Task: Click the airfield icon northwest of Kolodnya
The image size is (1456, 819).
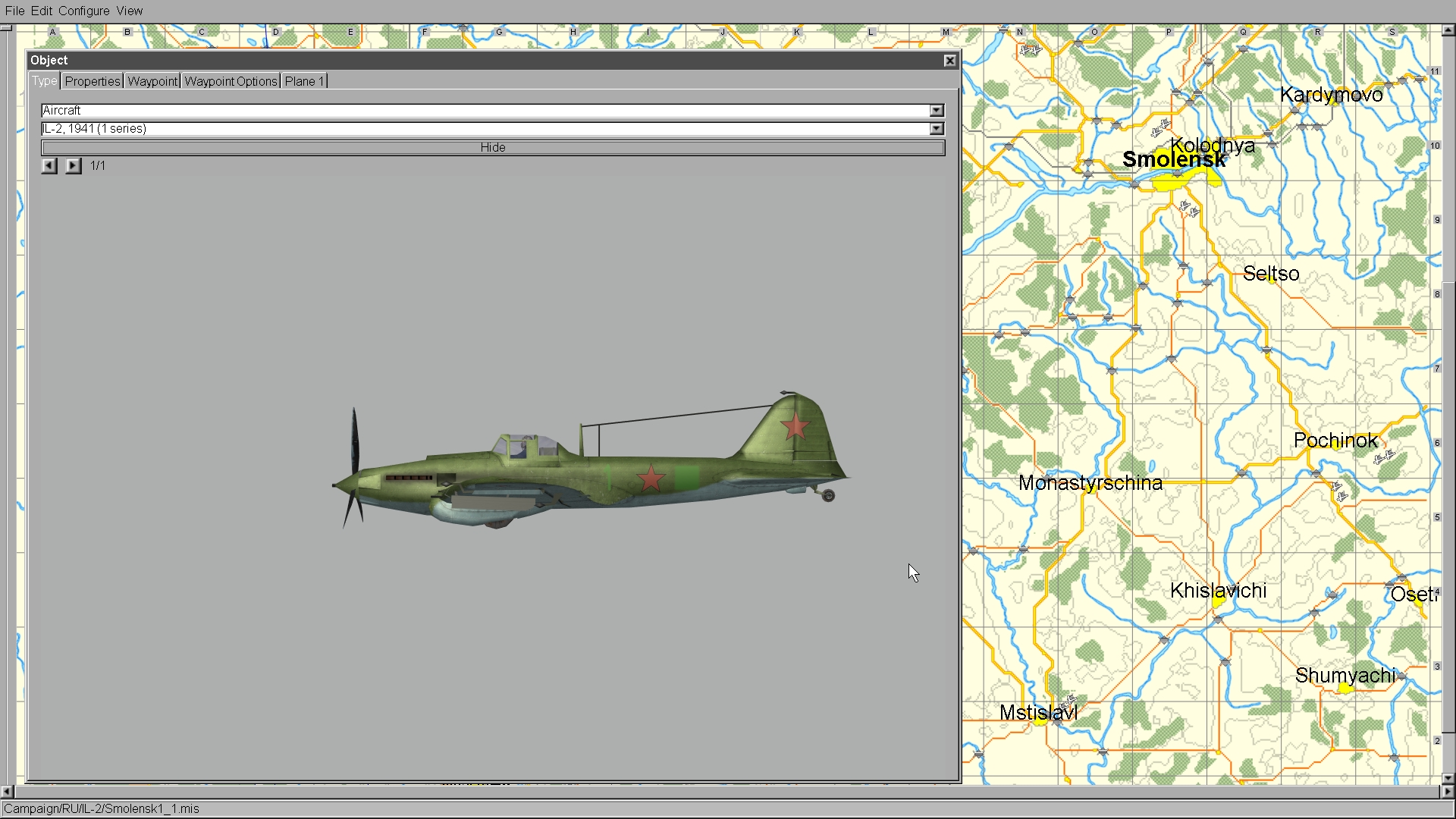Action: click(1160, 127)
